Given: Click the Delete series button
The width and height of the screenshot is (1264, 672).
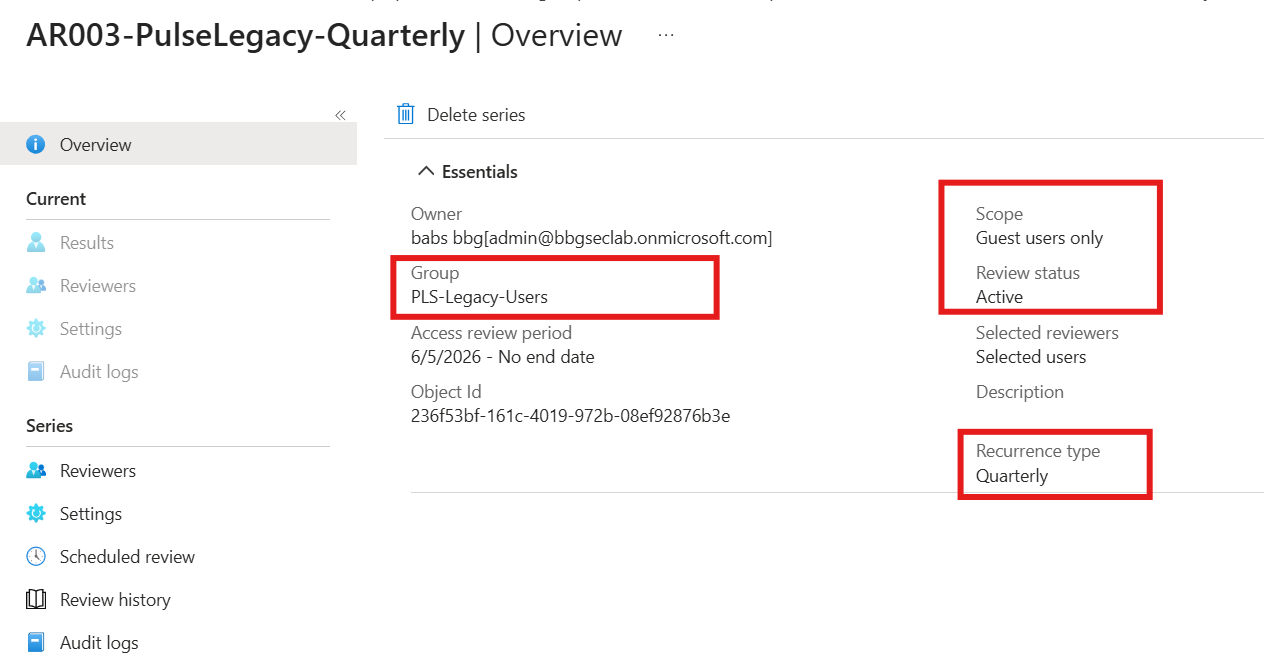Looking at the screenshot, I should click(x=461, y=115).
